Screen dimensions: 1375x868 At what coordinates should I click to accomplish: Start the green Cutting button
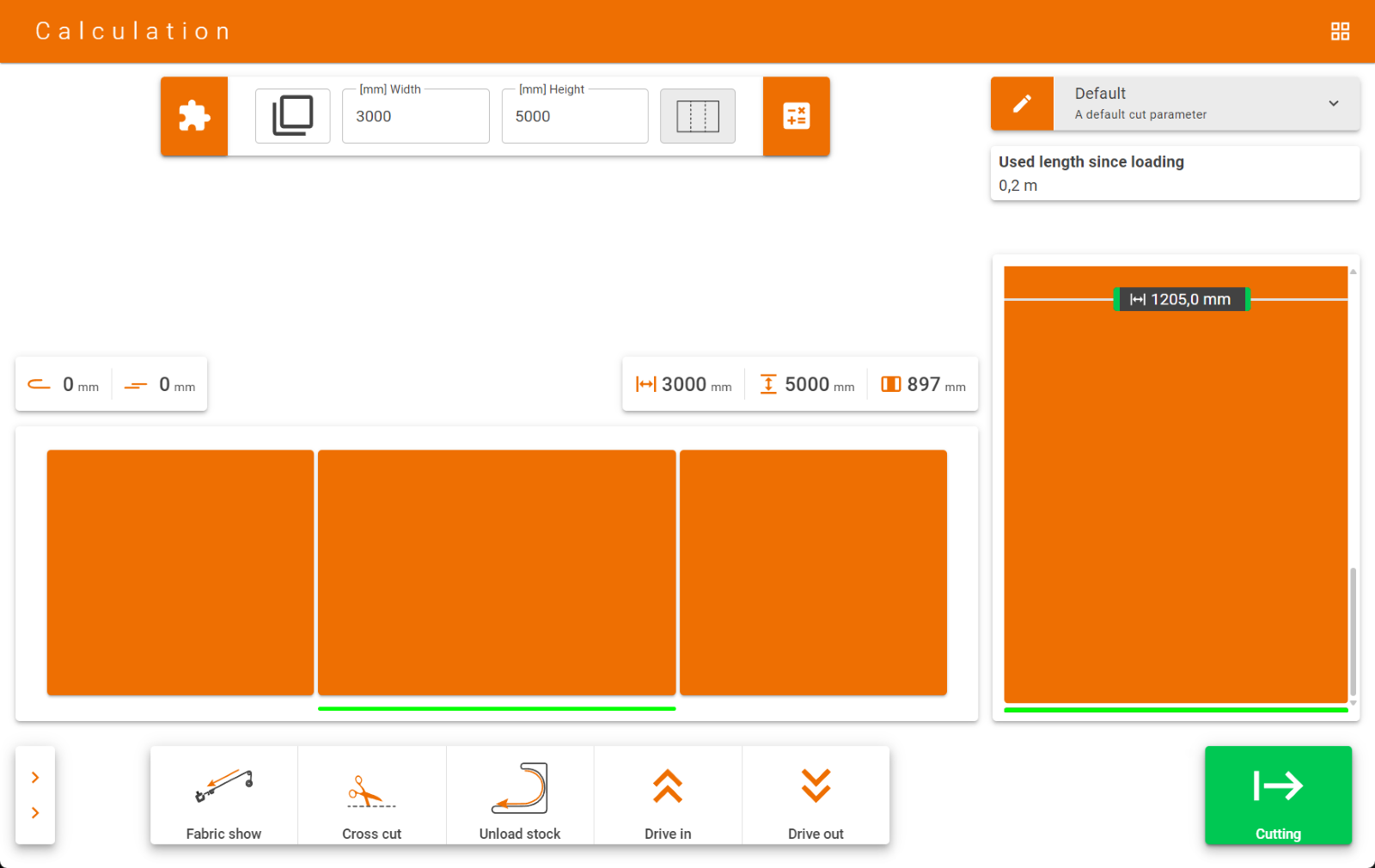coord(1278,796)
